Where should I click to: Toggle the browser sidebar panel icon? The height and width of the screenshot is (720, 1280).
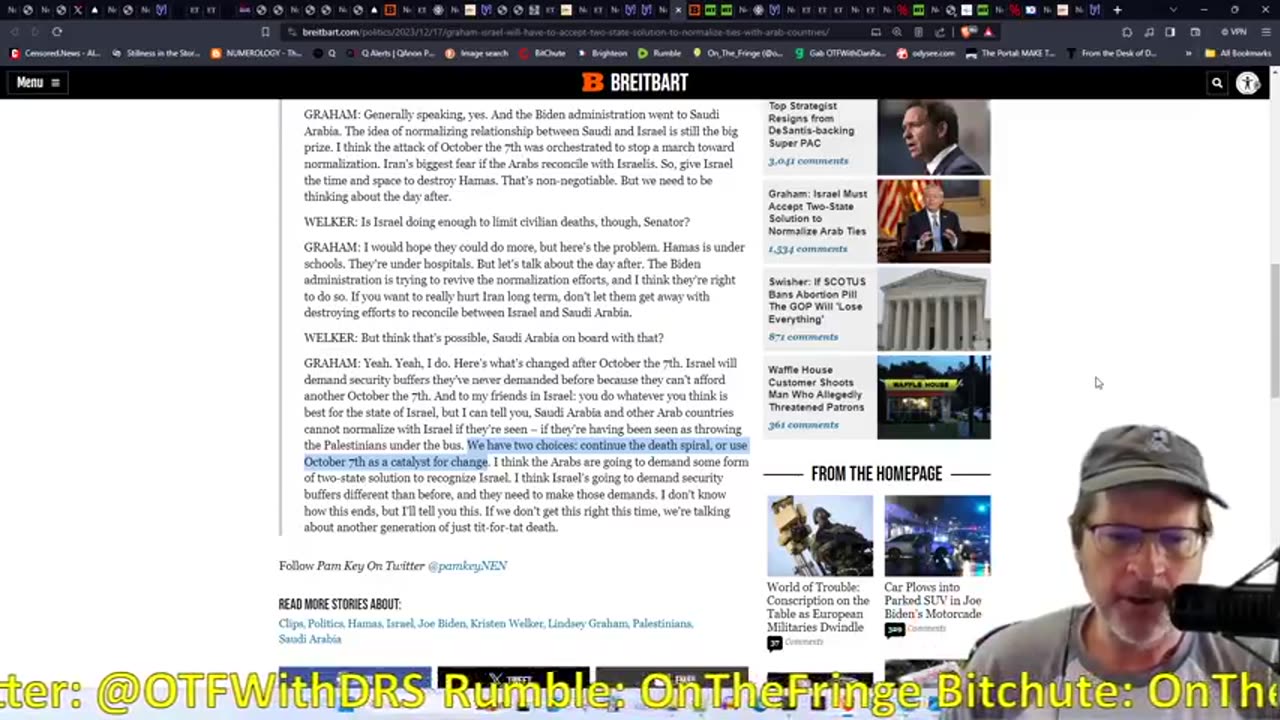[x=1170, y=32]
